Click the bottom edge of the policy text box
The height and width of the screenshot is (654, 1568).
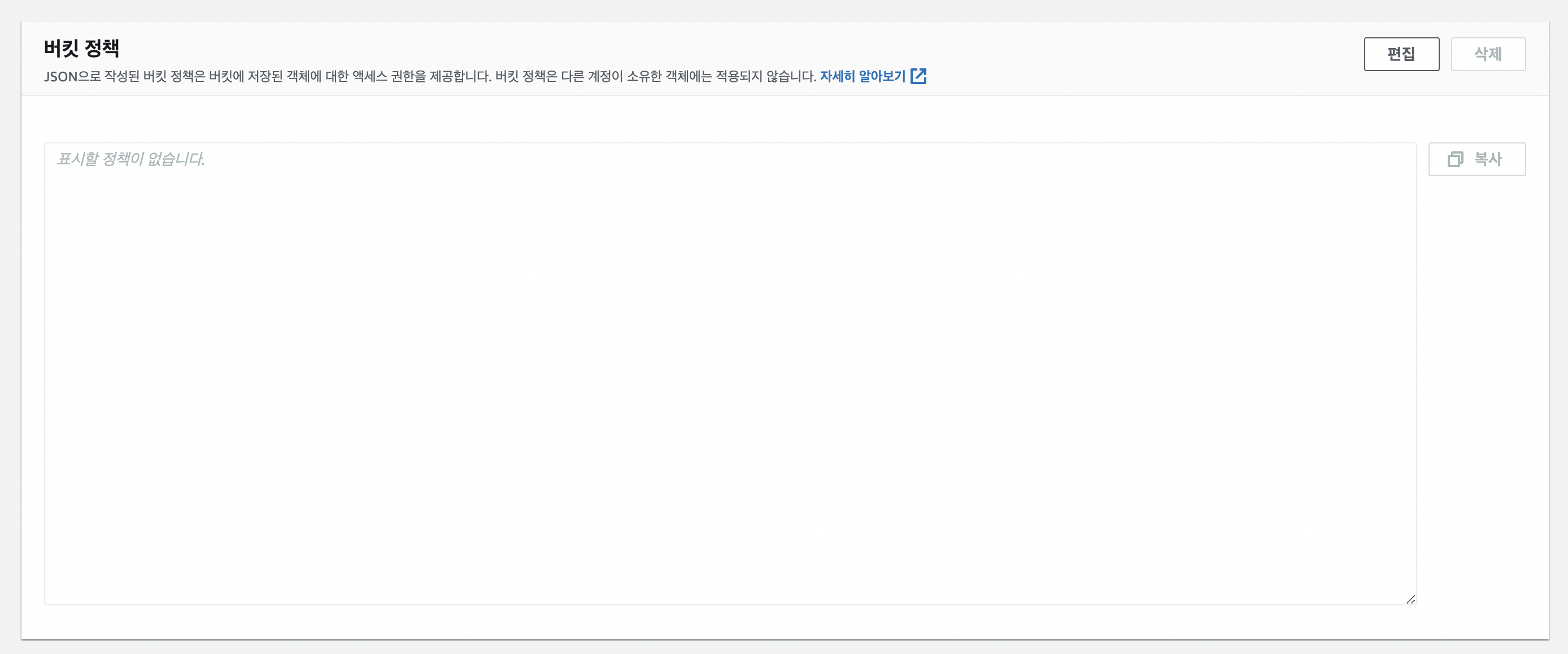pyautogui.click(x=730, y=604)
